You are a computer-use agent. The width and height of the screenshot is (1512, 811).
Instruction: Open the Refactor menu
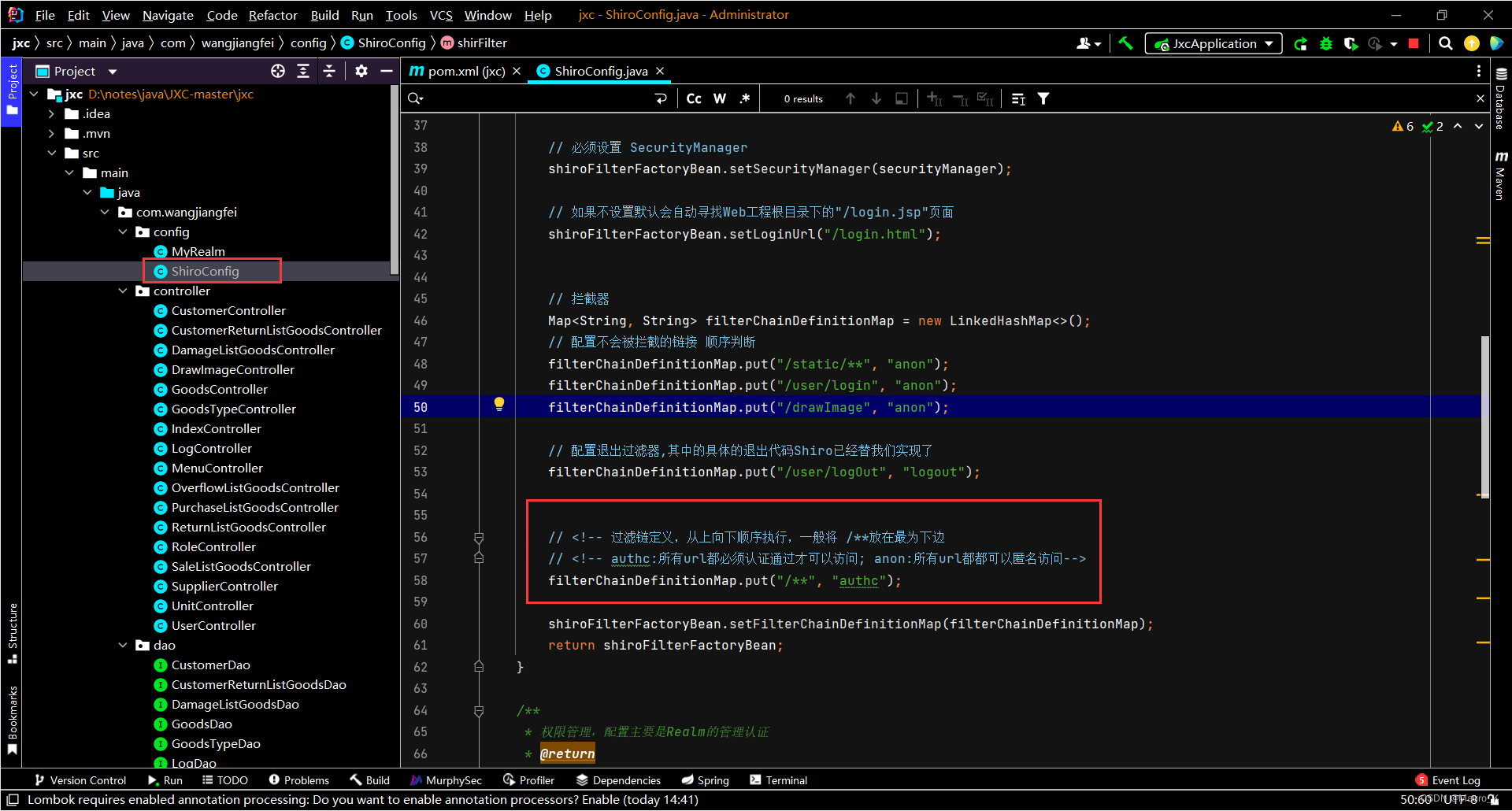click(x=272, y=15)
